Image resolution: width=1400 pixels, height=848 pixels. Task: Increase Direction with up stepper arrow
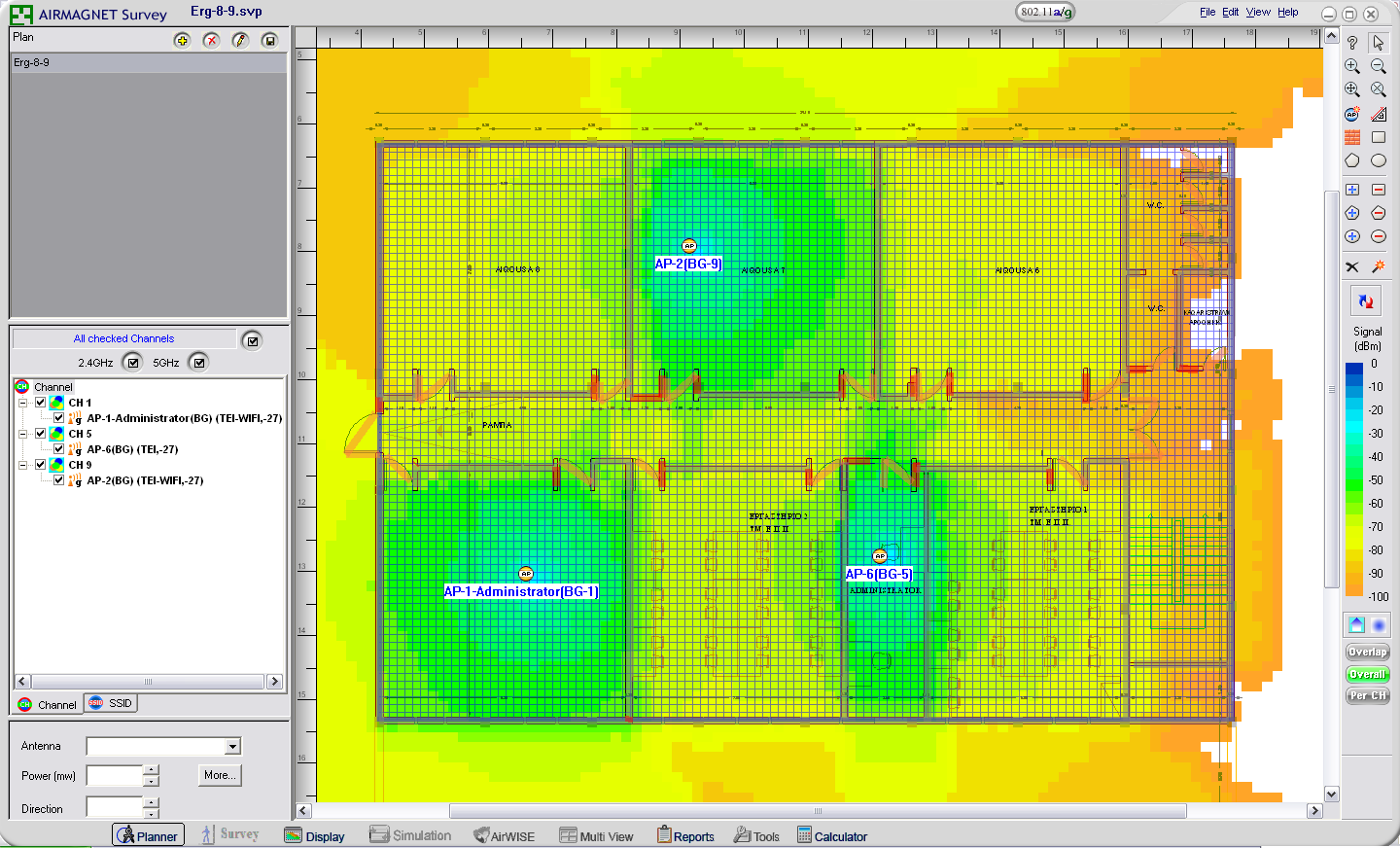[x=151, y=802]
